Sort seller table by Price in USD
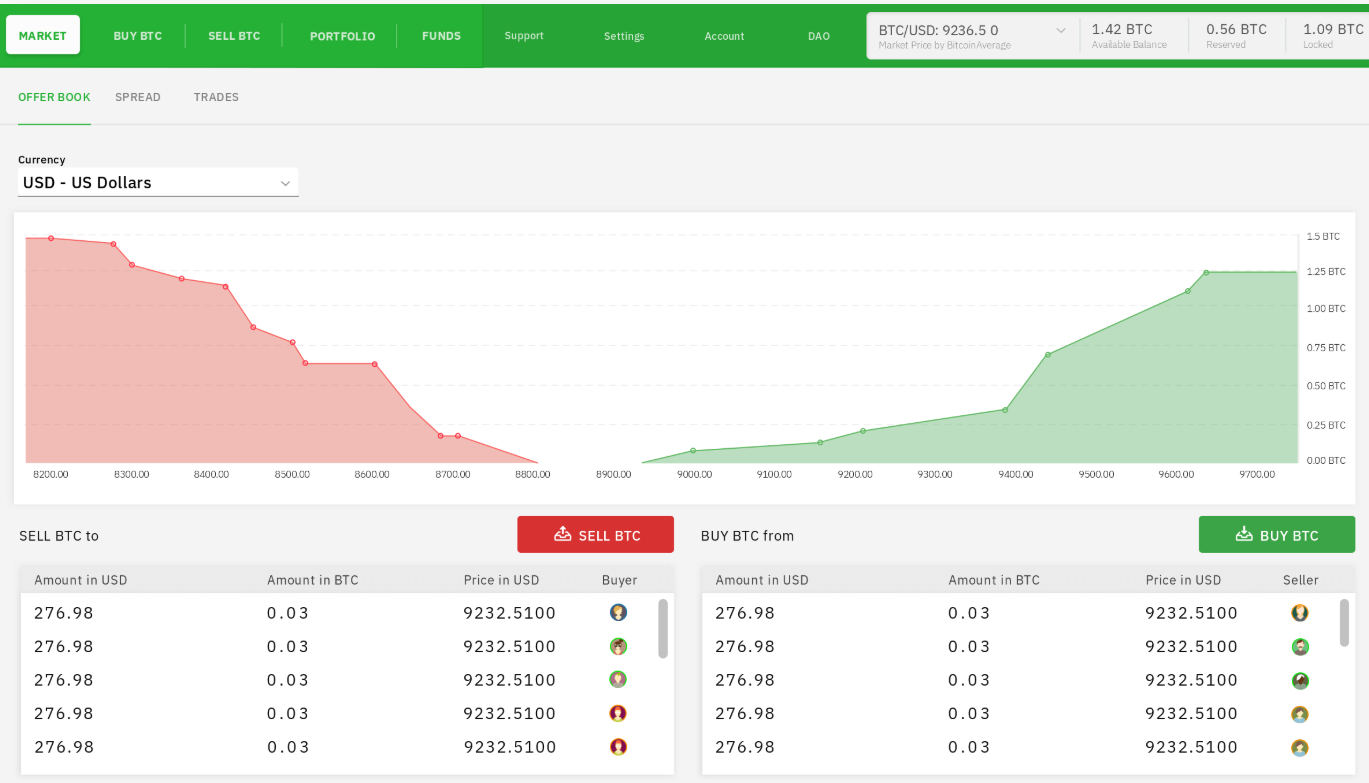Image resolution: width=1369 pixels, height=783 pixels. tap(1183, 580)
